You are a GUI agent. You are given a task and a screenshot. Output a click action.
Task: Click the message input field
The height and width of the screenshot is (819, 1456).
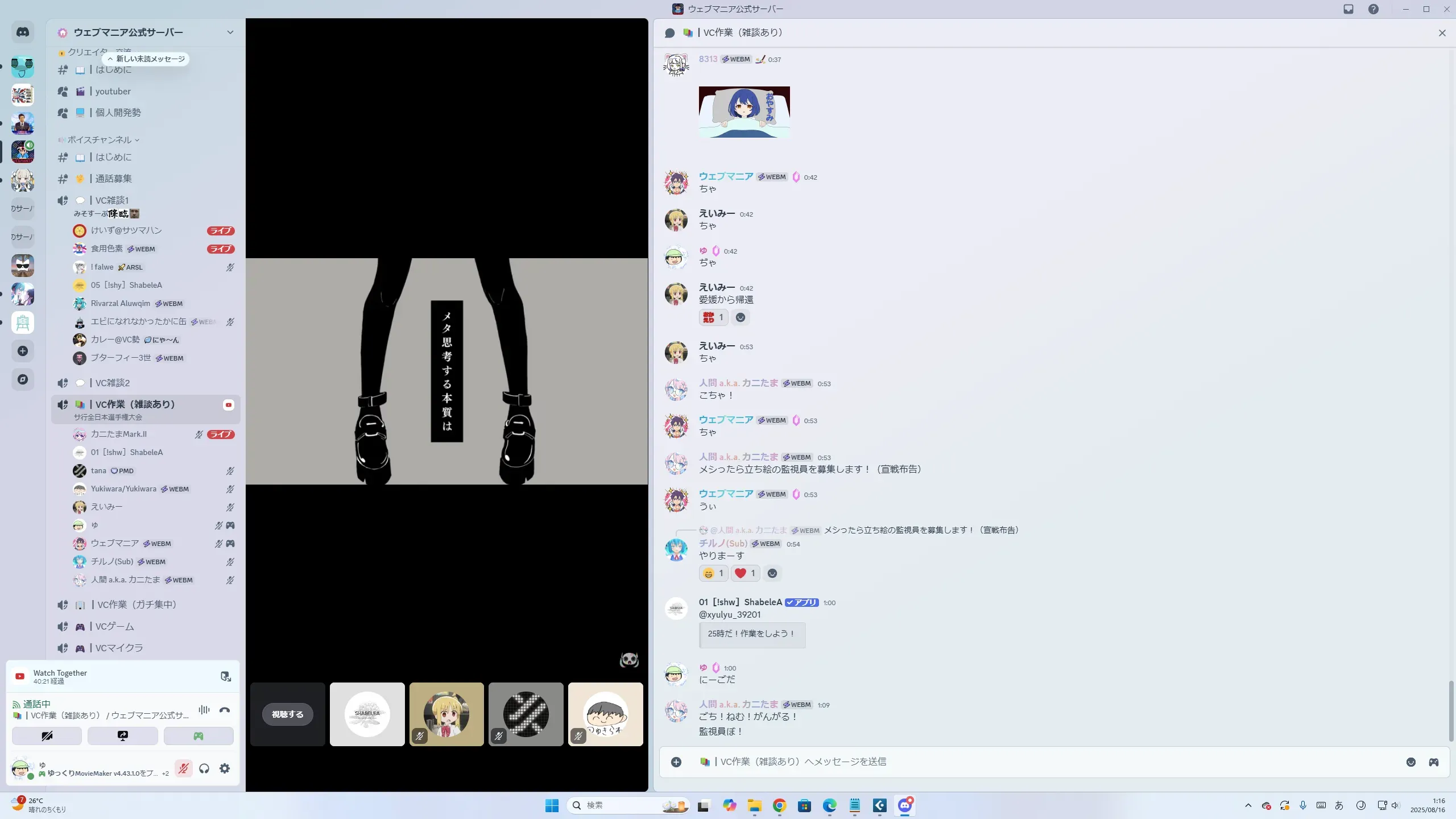tap(1024, 762)
